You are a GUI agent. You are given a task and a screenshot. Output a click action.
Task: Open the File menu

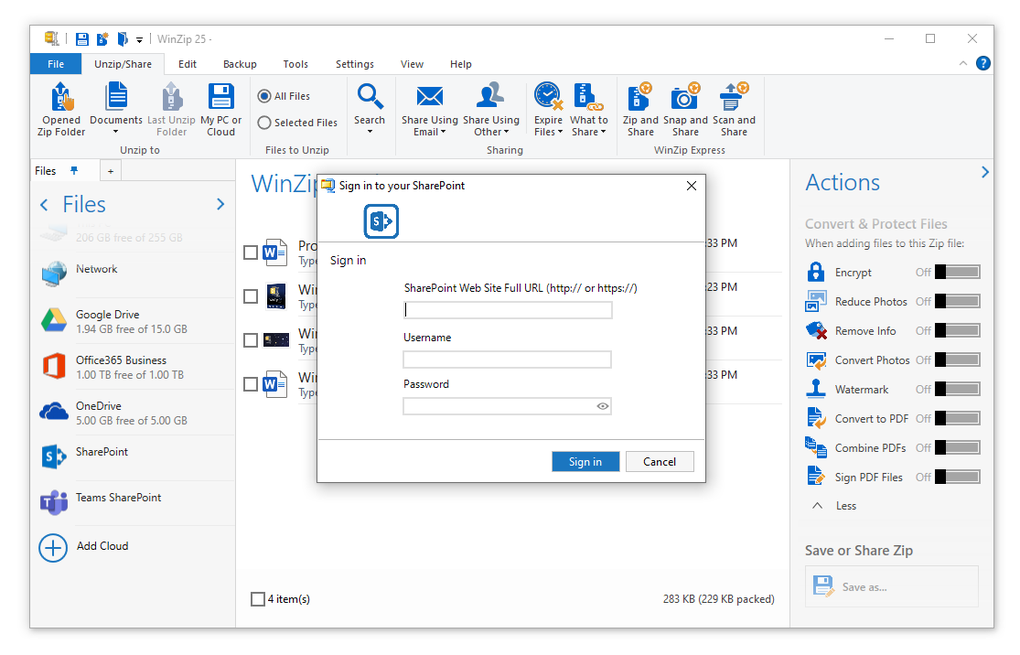56,64
